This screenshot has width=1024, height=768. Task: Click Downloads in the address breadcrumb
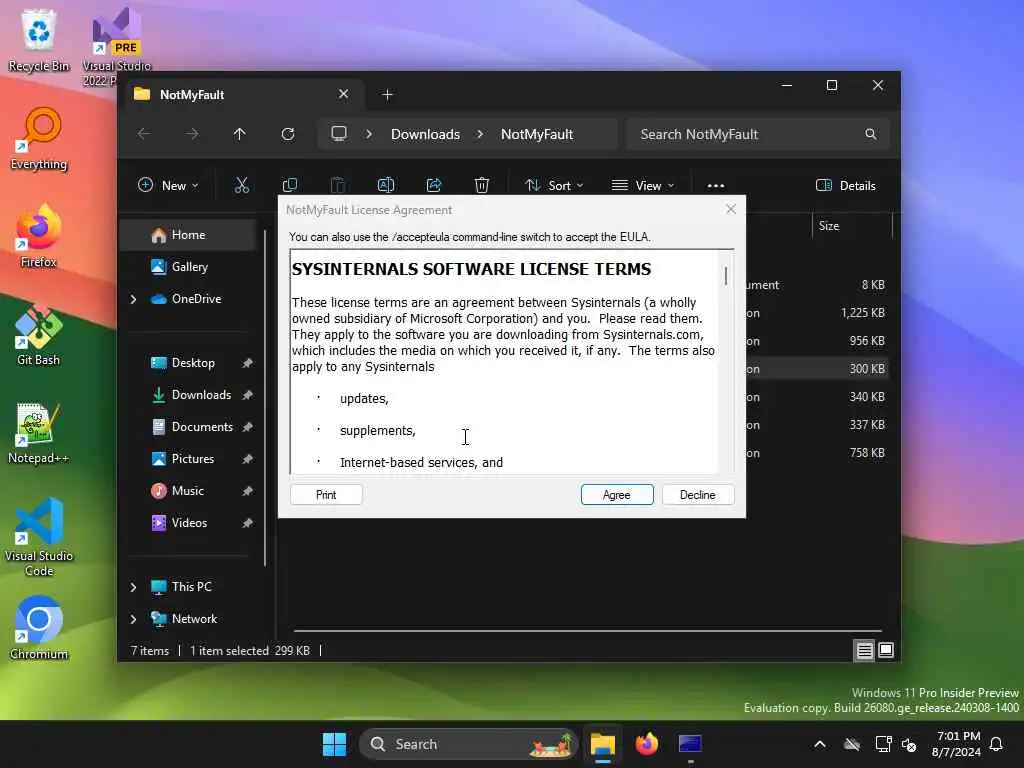(425, 134)
